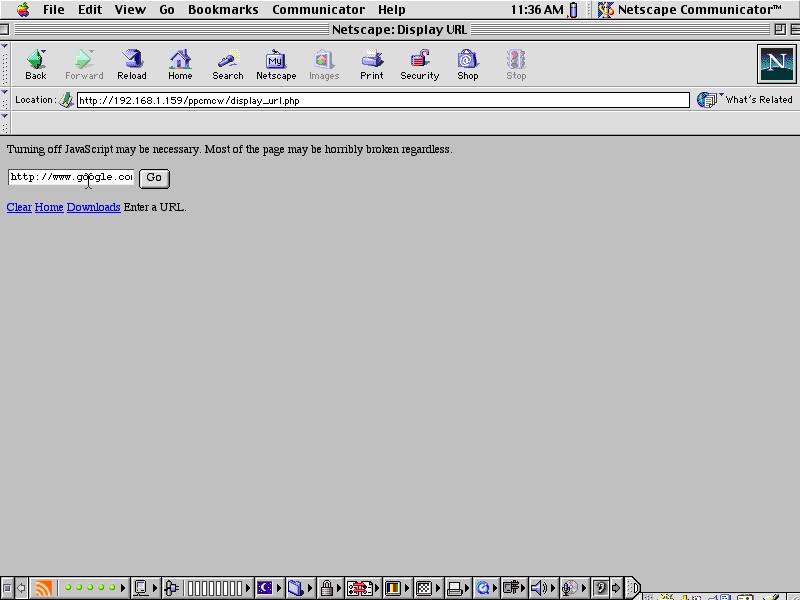Click the window collapse box in title bar

coord(795,30)
